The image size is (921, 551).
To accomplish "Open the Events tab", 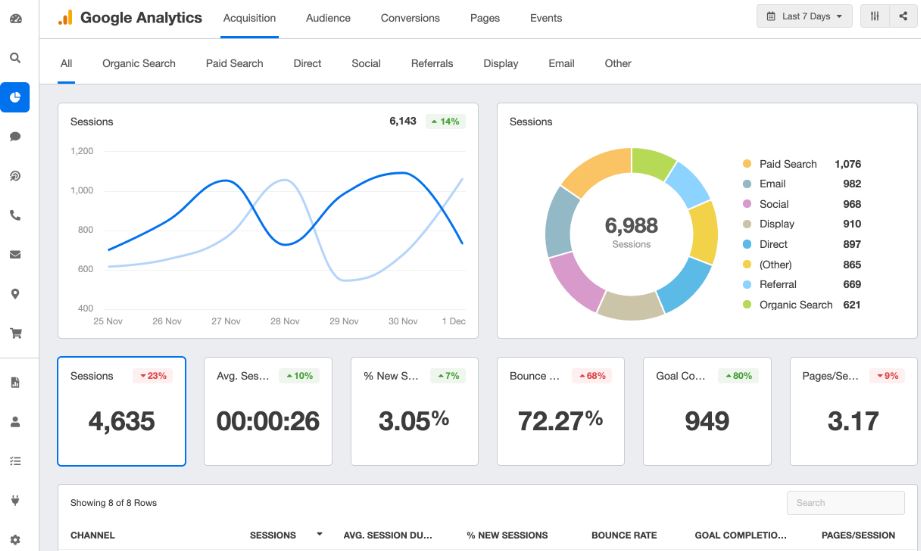I will pos(546,18).
